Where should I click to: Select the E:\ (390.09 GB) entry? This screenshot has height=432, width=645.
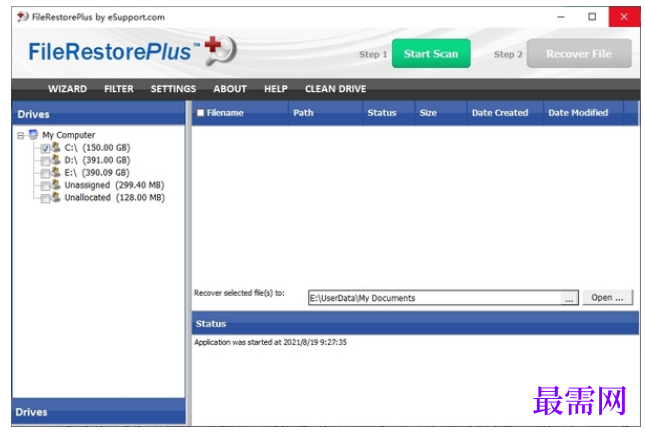tap(97, 172)
